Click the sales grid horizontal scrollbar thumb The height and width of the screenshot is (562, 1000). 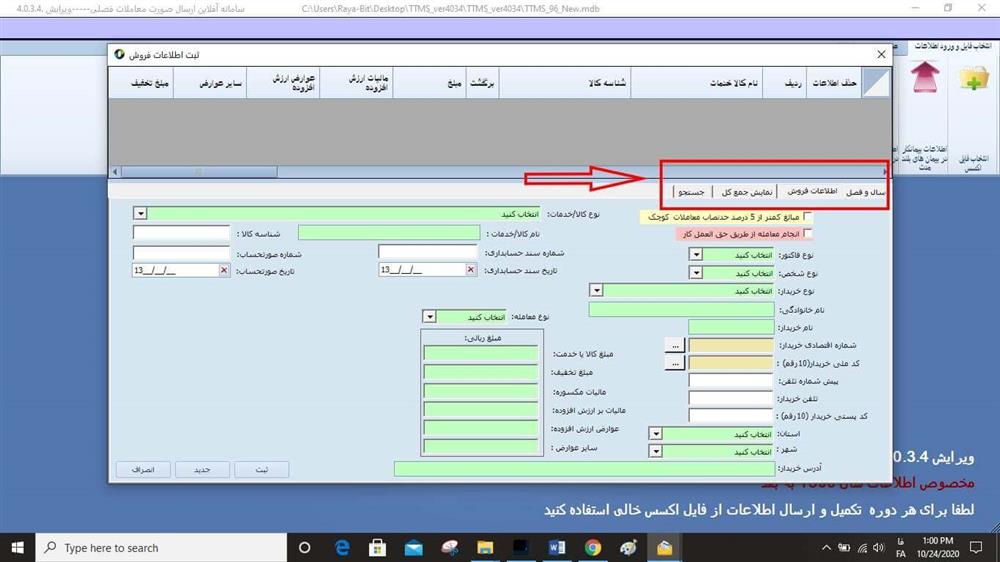click(199, 172)
